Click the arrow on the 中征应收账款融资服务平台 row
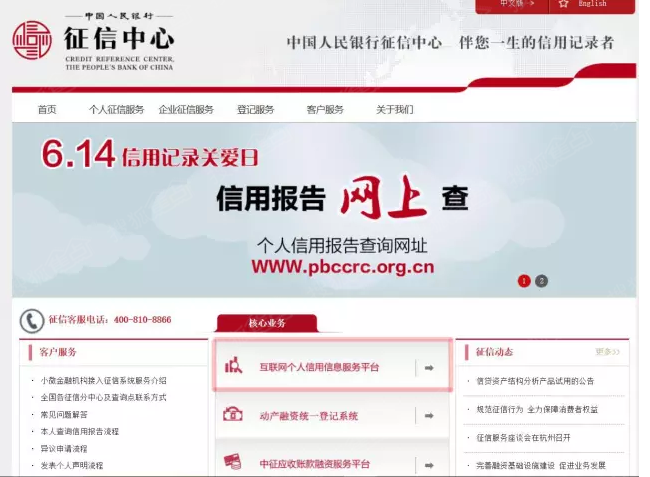Viewport: 650px width, 477px height. click(x=429, y=465)
